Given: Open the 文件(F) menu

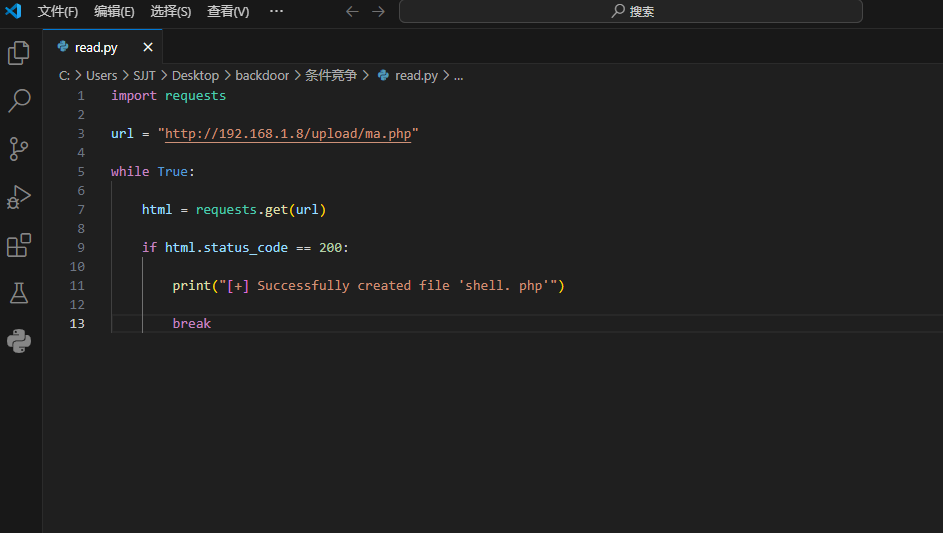Looking at the screenshot, I should click(x=58, y=11).
